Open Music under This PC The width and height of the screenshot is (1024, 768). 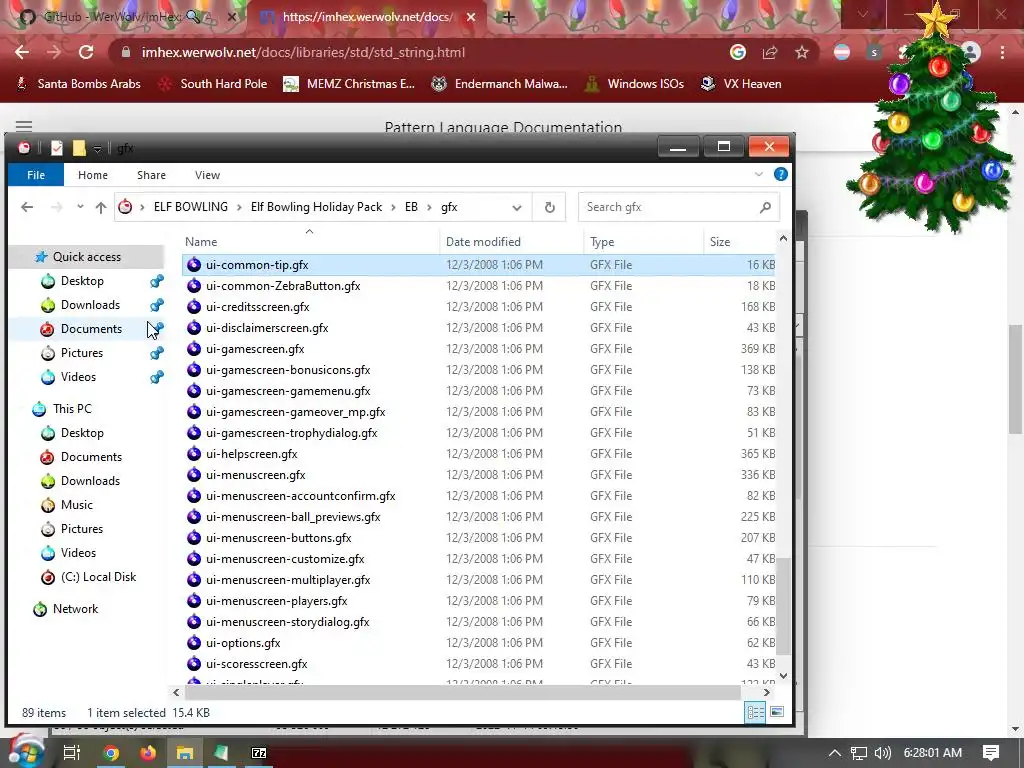pos(76,505)
